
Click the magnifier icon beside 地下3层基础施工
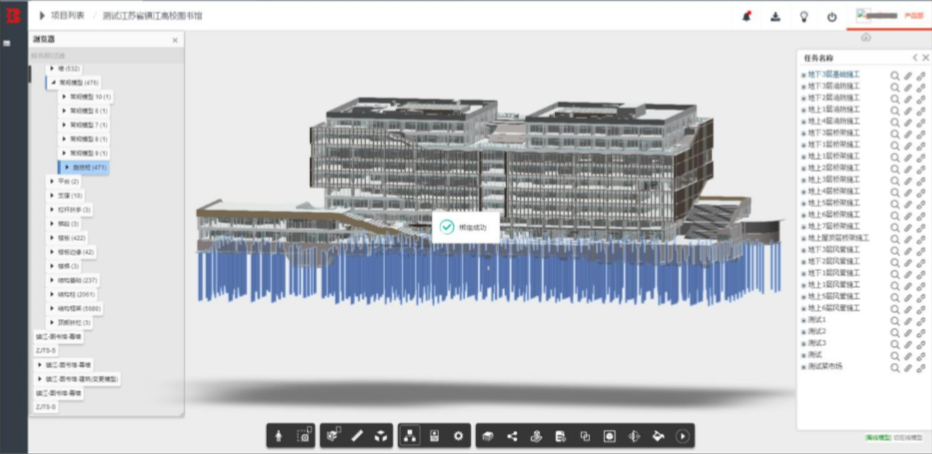tap(895, 75)
